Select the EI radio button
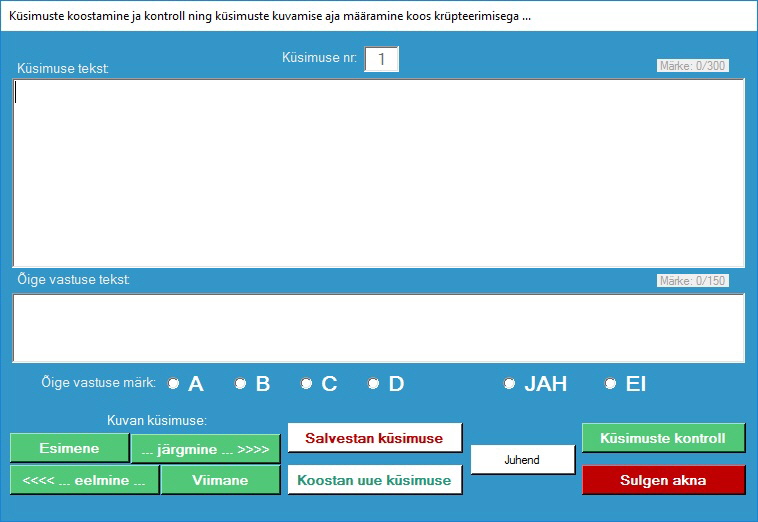Image resolution: width=758 pixels, height=522 pixels. (x=610, y=384)
